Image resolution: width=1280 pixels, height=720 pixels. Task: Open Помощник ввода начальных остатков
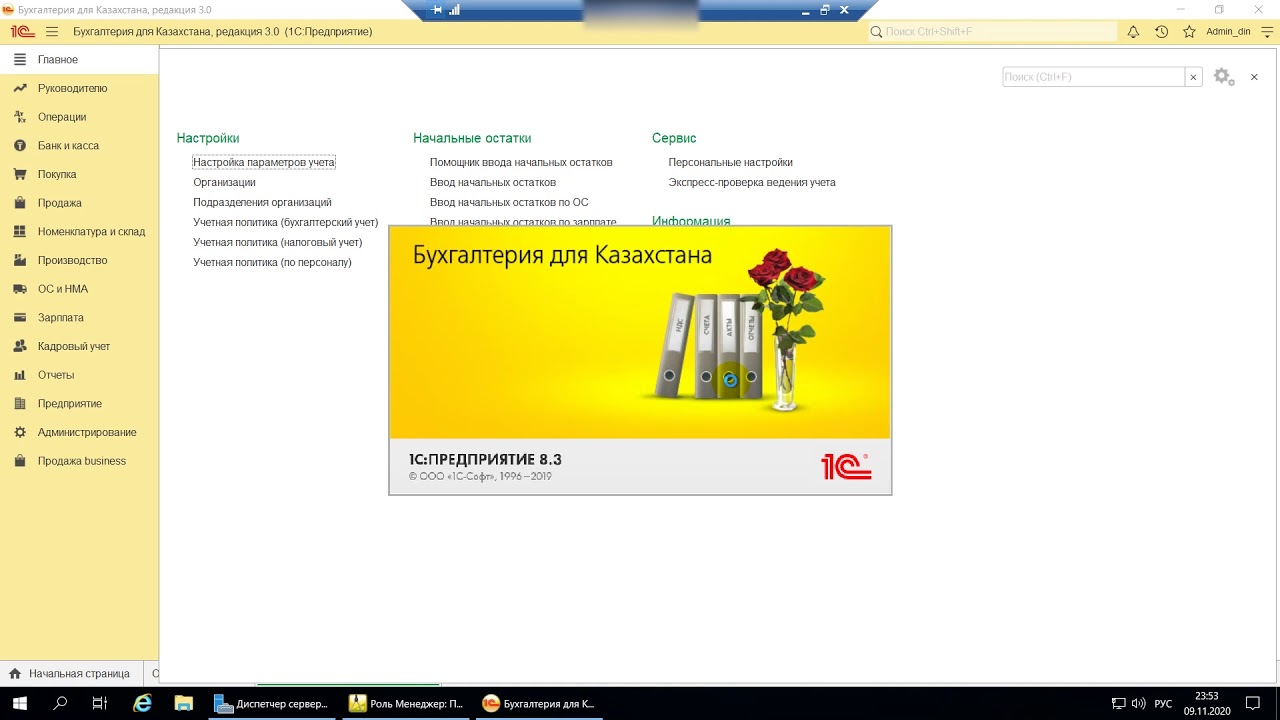click(x=521, y=162)
